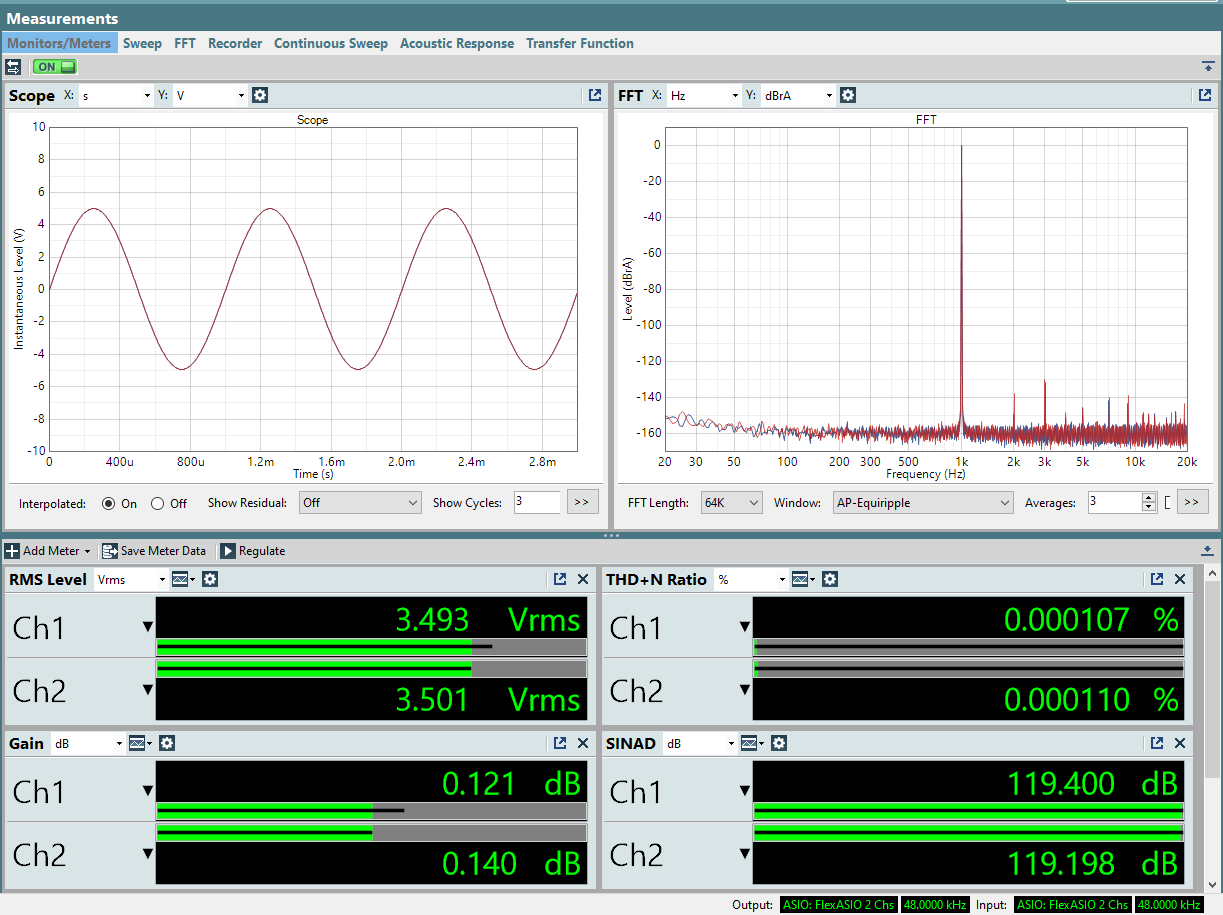Switch to Recorder tab
The image size is (1223, 915).
tap(235, 43)
